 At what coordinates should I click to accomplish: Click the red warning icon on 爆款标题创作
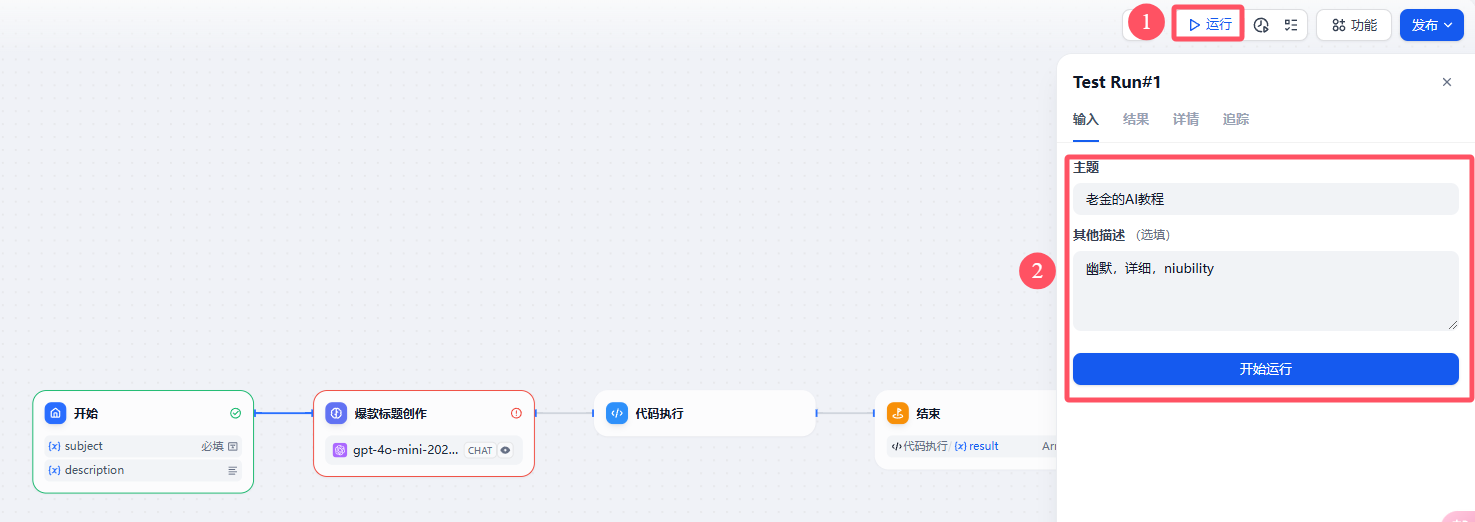[516, 413]
